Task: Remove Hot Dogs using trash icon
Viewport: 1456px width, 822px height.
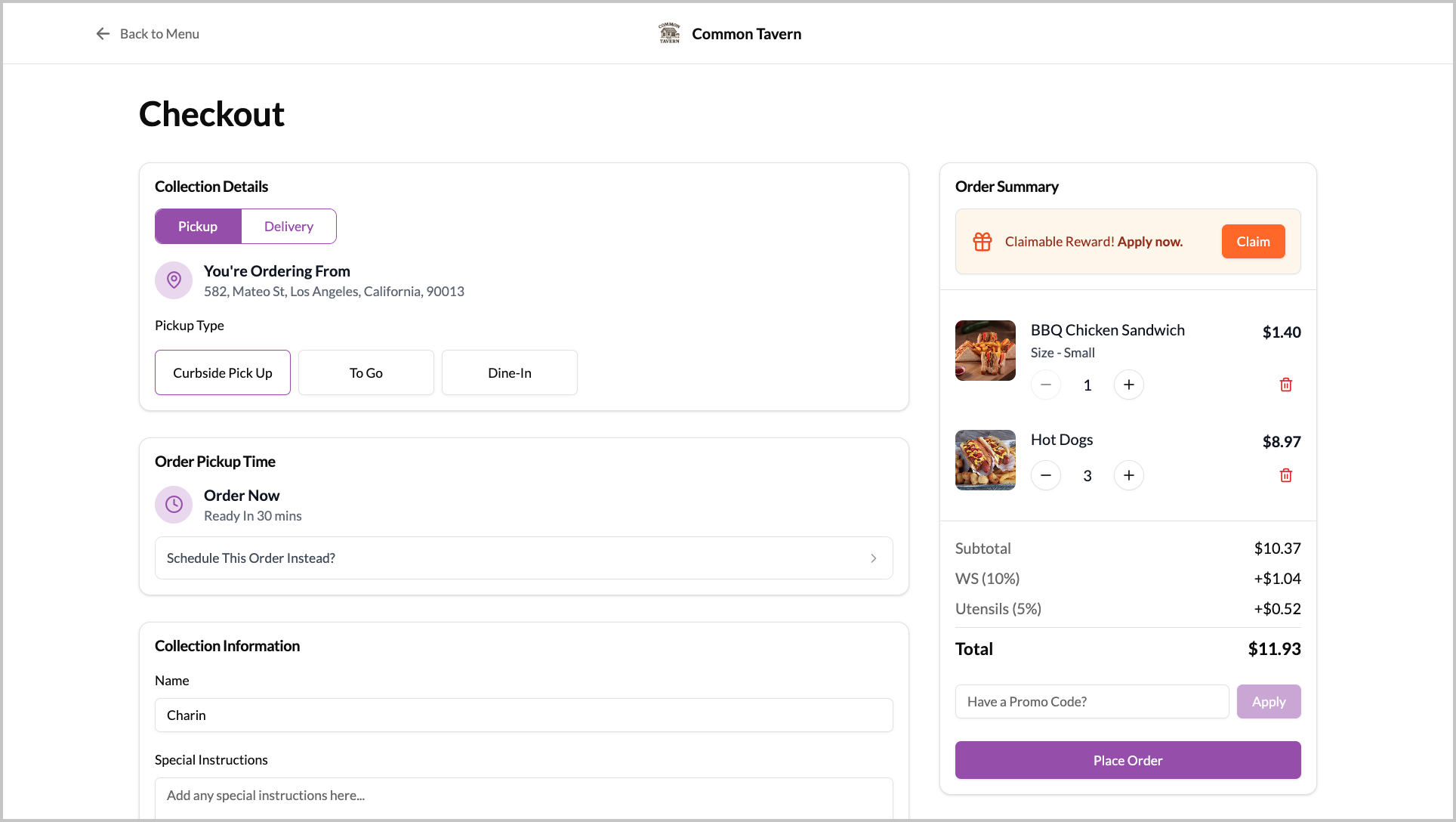Action: 1285,476
